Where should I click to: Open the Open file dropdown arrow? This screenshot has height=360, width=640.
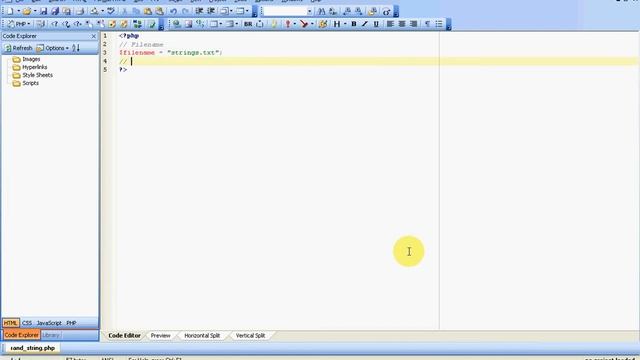[35, 11]
